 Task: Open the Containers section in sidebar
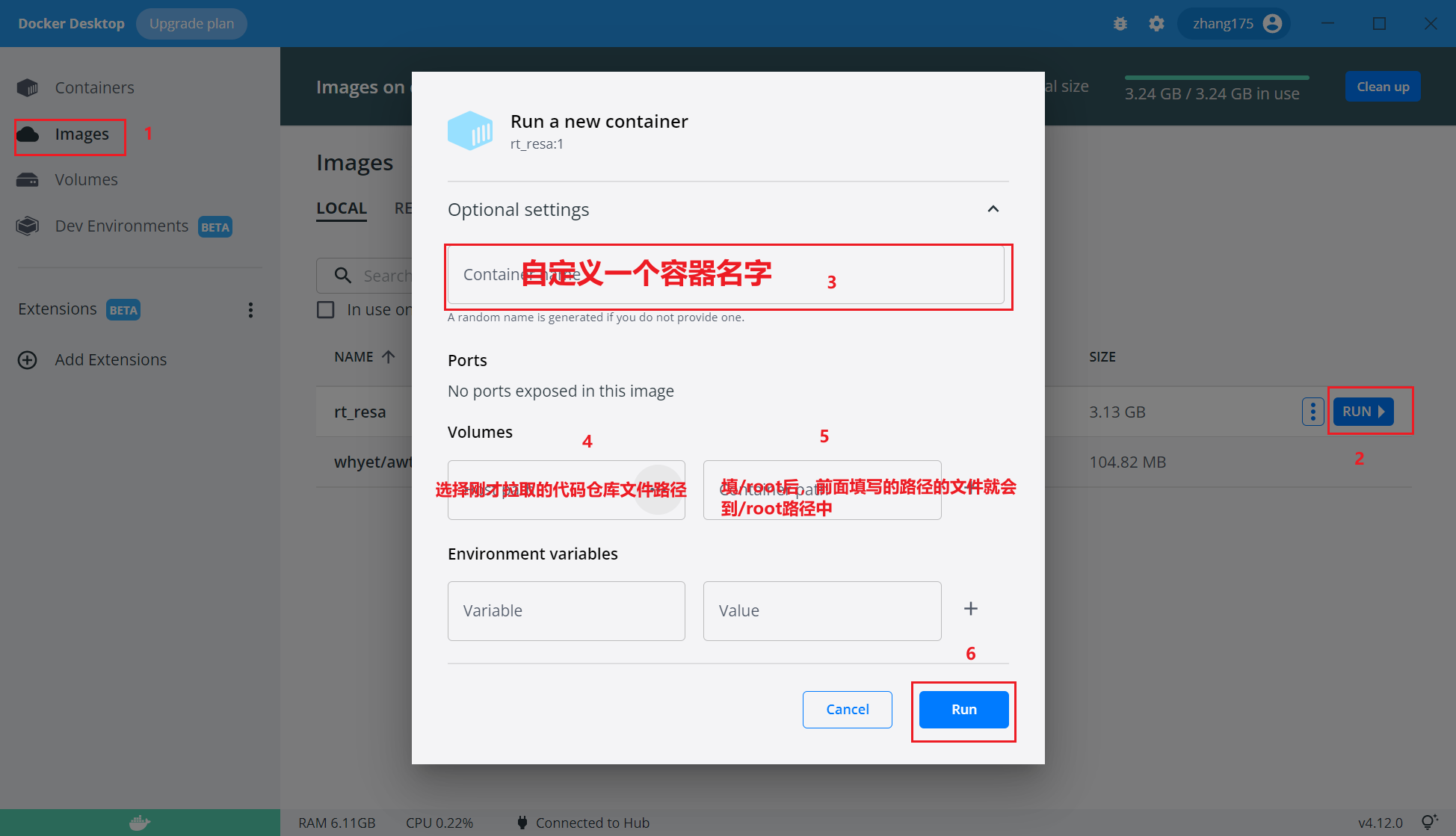click(x=93, y=87)
